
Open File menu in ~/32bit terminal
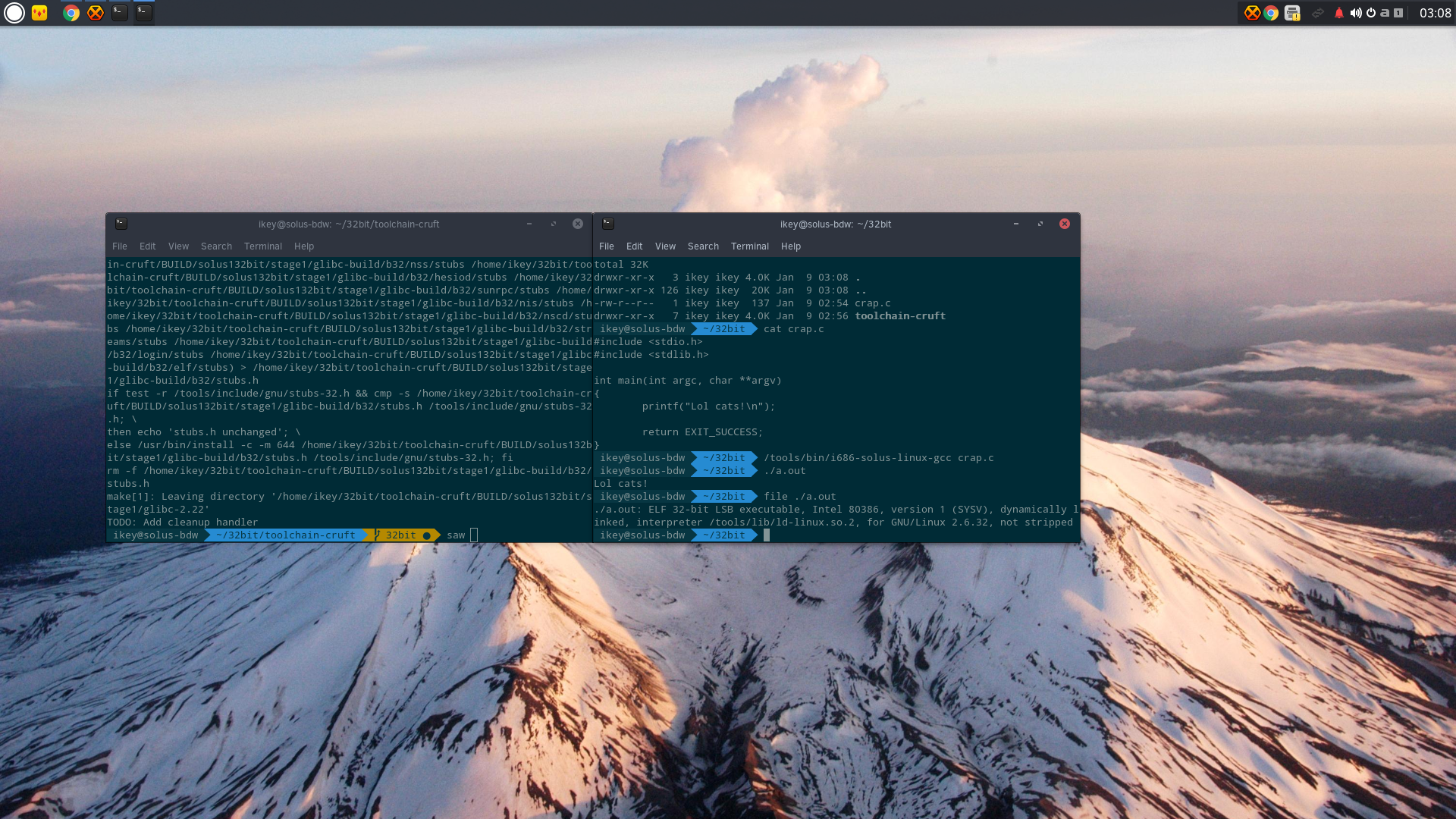pos(607,246)
